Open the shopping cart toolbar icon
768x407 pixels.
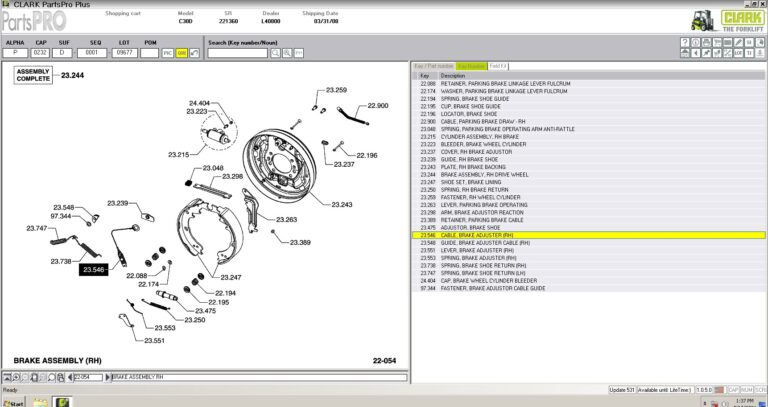click(717, 42)
